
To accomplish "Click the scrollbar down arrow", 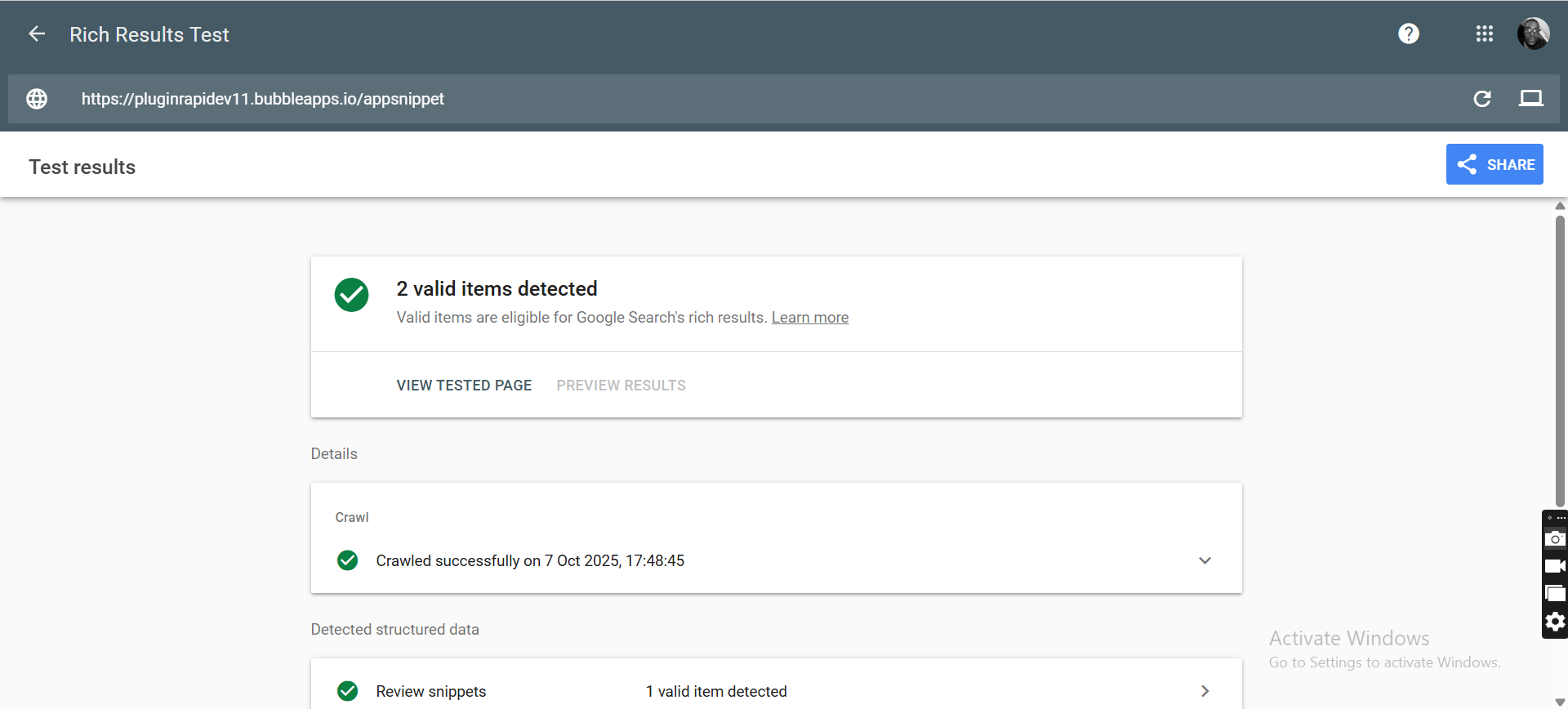I will point(1560,702).
